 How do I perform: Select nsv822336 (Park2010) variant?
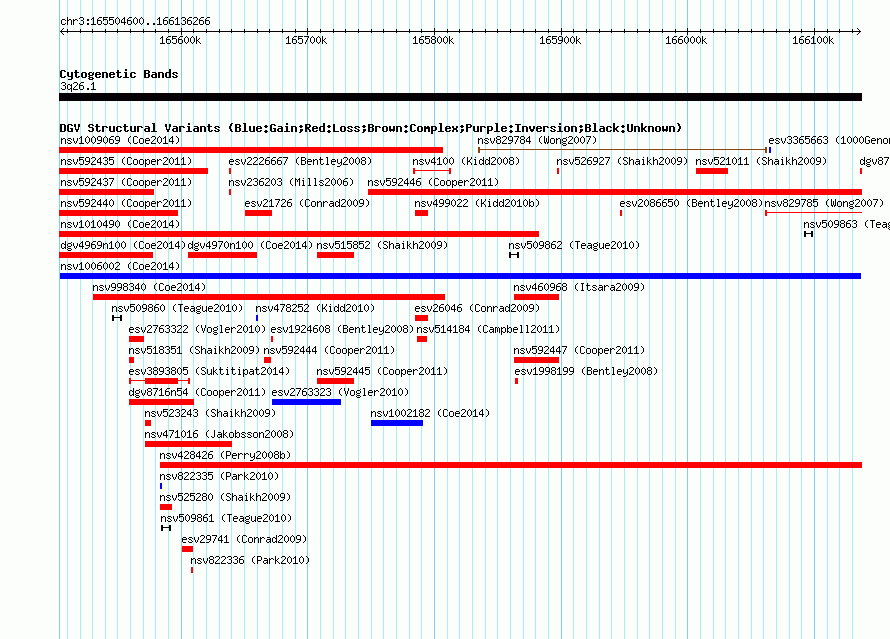250,560
